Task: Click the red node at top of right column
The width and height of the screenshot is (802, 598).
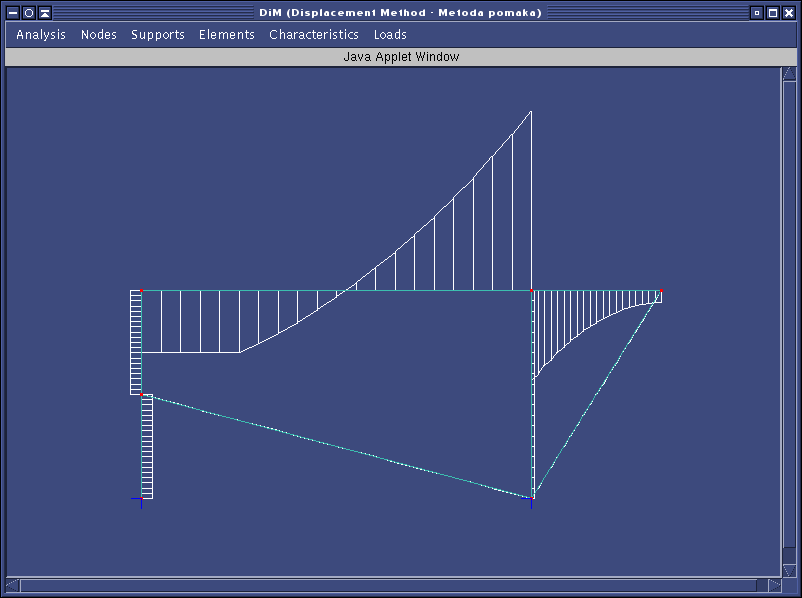Action: pos(531,291)
